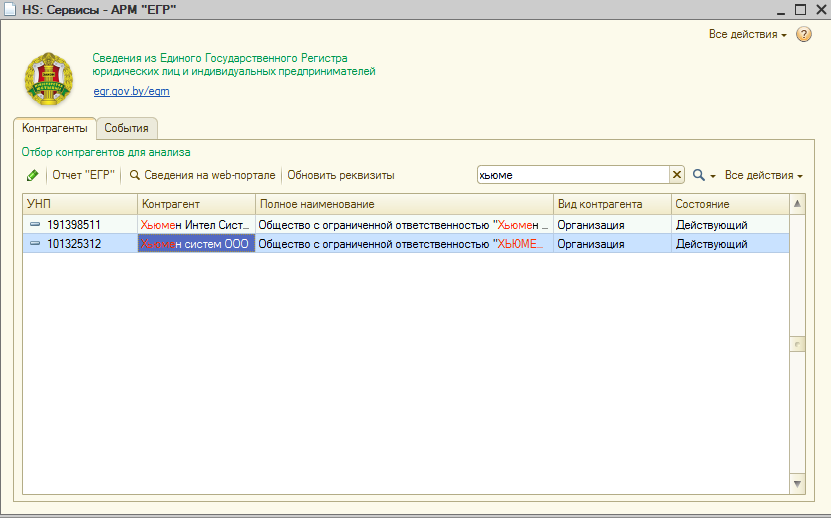Viewport: 831px width, 518px height.
Task: Switch to the "События" tab
Action: [127, 128]
